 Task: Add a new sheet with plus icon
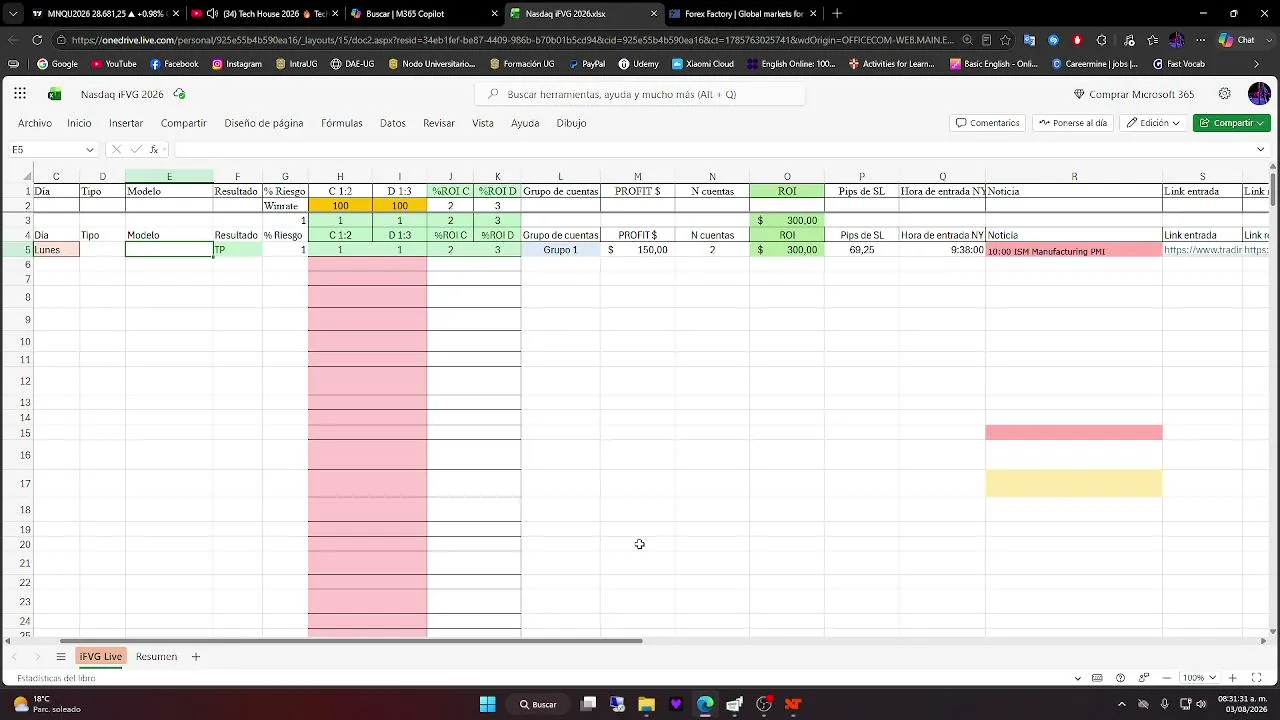coord(196,657)
